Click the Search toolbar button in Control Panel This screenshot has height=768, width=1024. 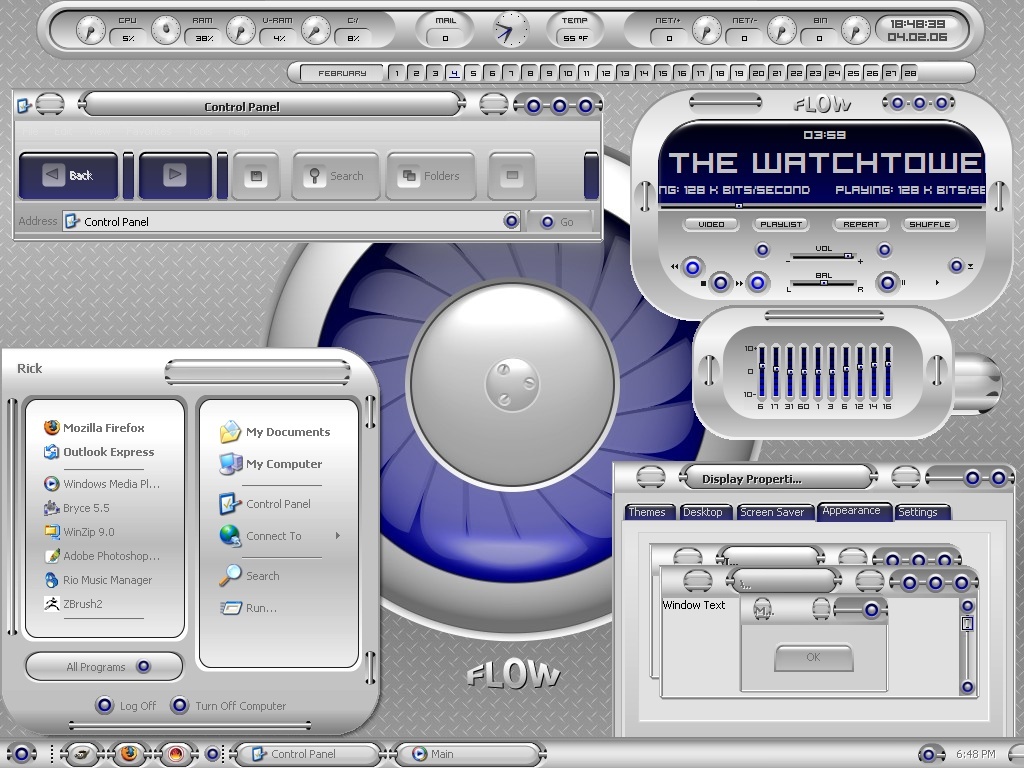(336, 176)
